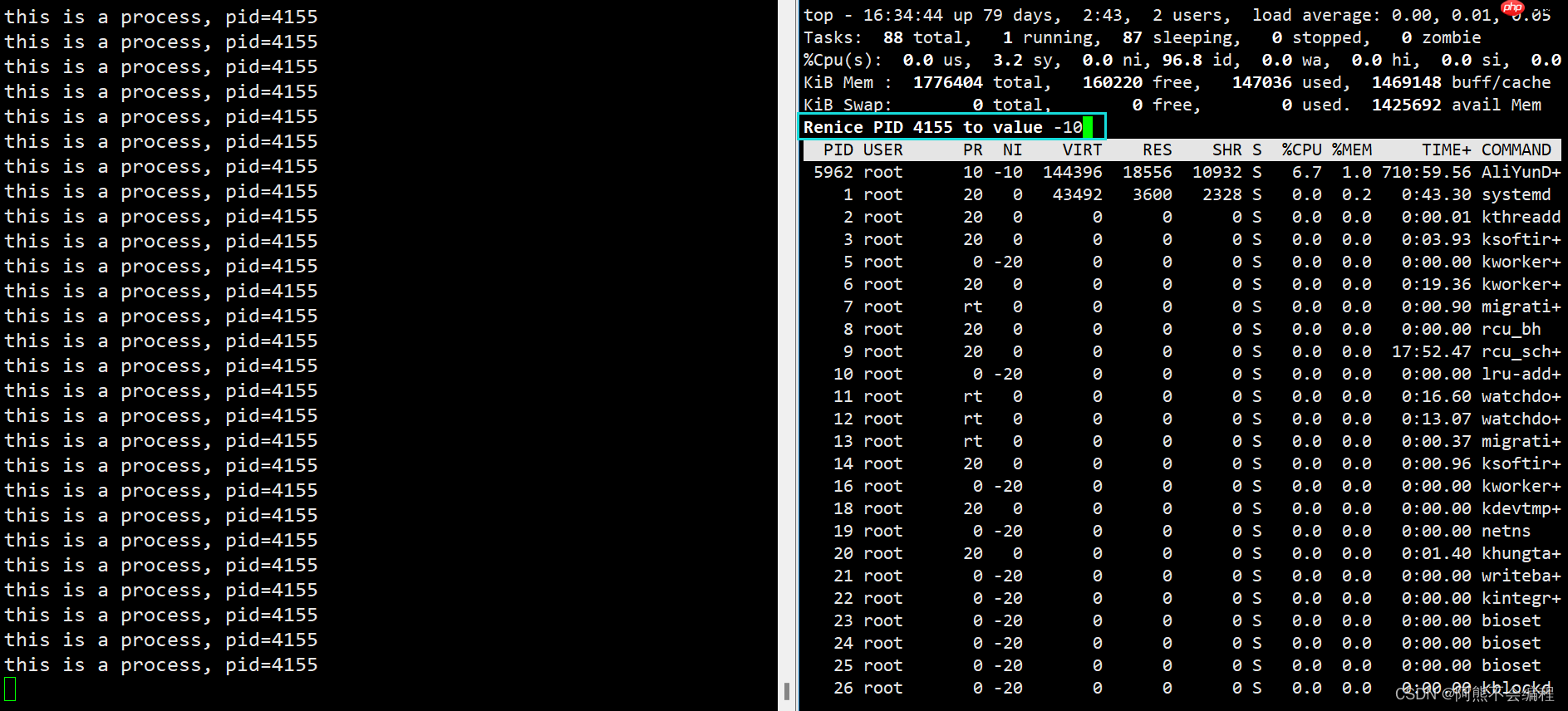The width and height of the screenshot is (1568, 711).
Task: Click the Renice PID 4155 value prompt
Action: point(952,127)
